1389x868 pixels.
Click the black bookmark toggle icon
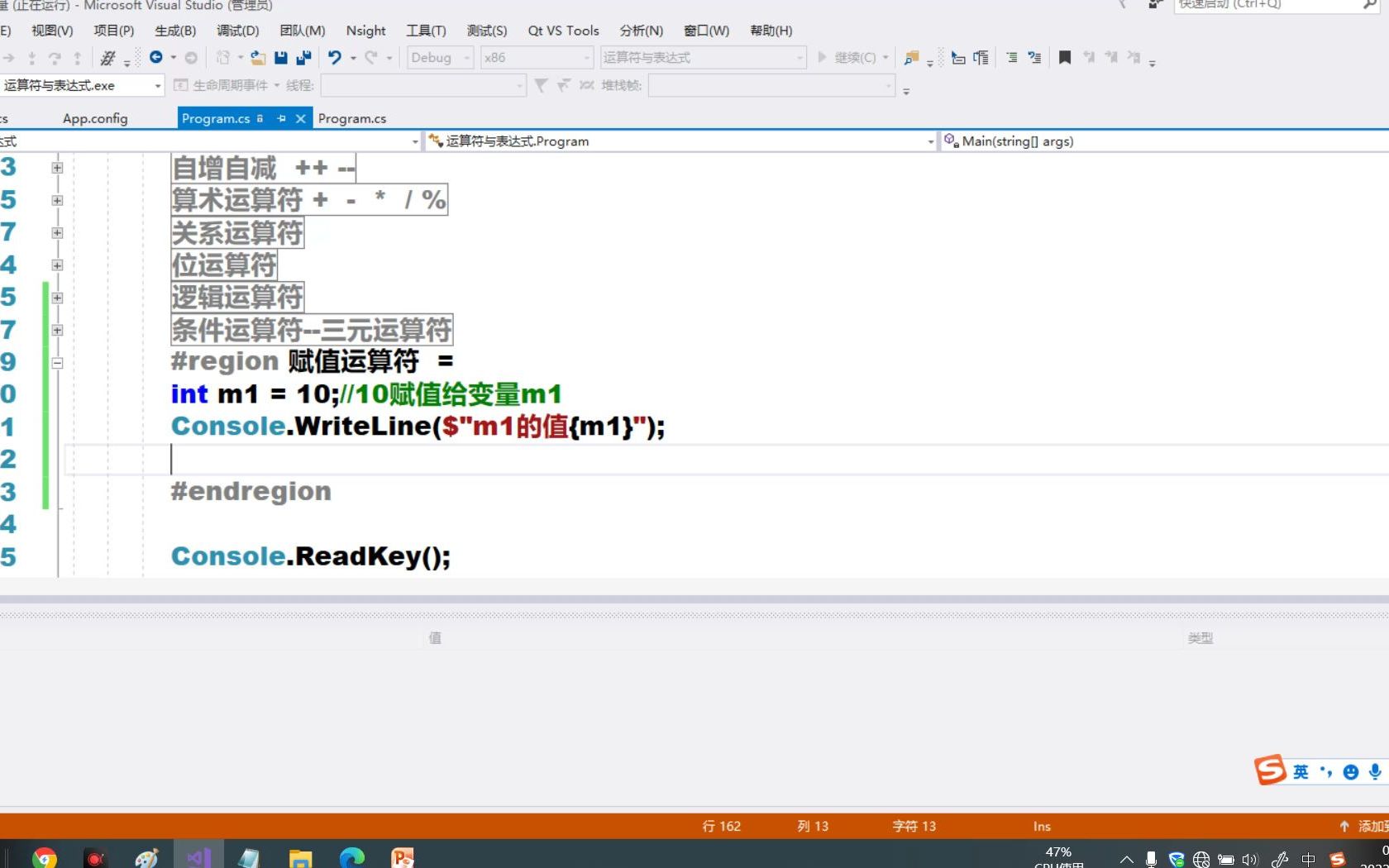[x=1065, y=57]
